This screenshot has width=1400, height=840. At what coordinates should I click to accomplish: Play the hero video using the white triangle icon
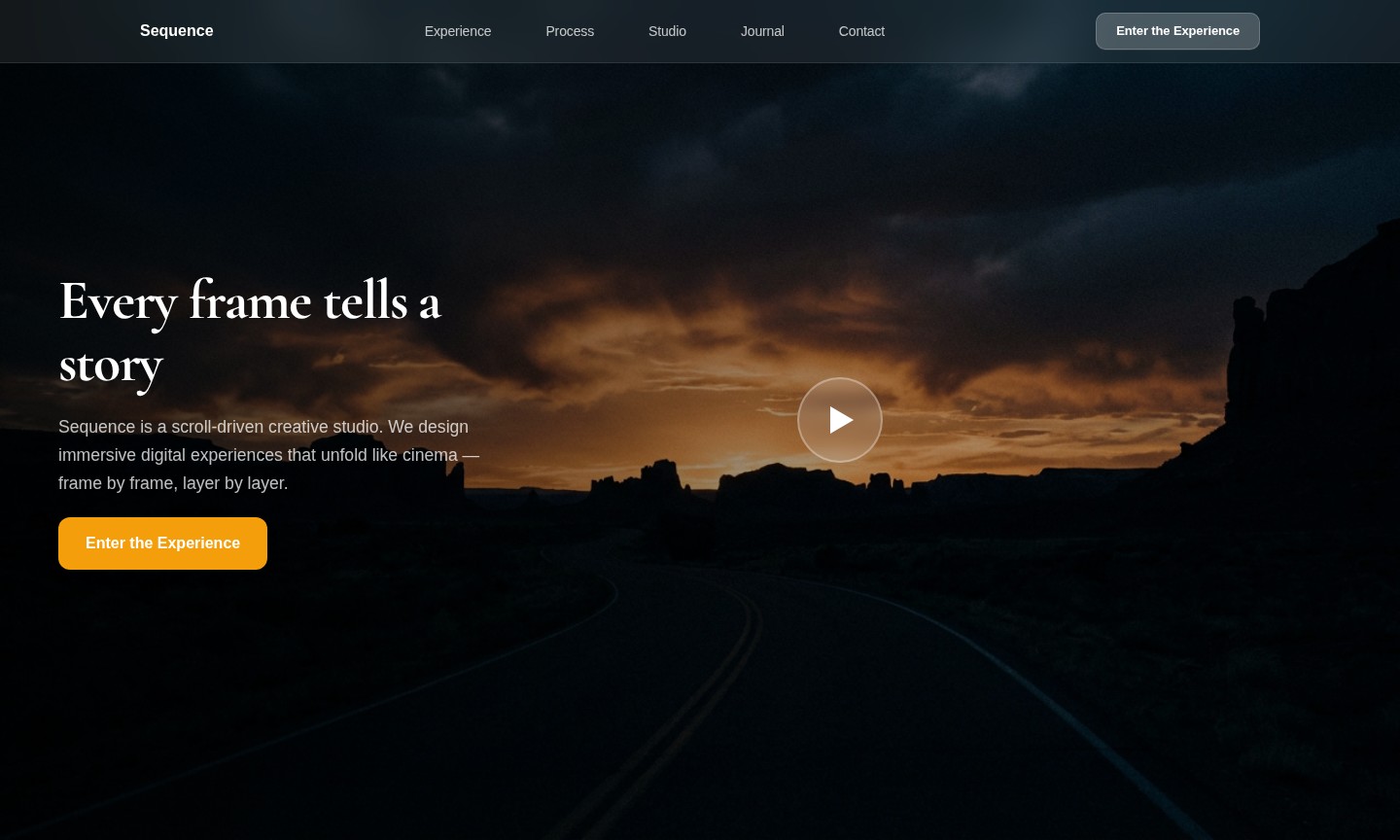coord(840,420)
